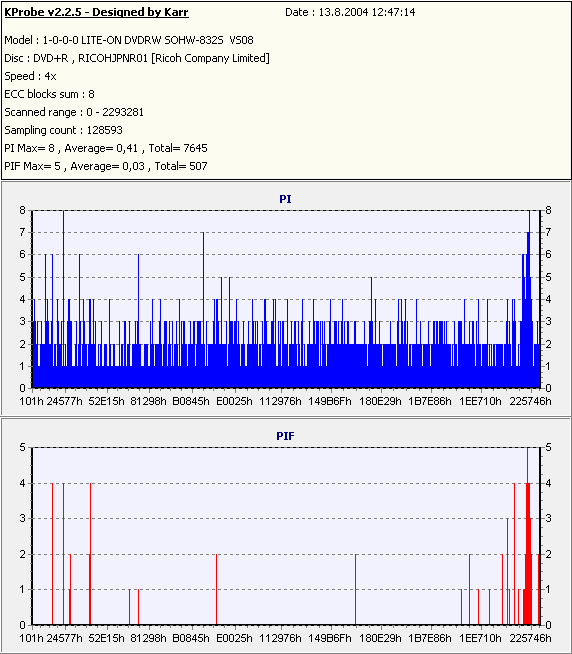Click the Scanned range value line

(x=74, y=112)
